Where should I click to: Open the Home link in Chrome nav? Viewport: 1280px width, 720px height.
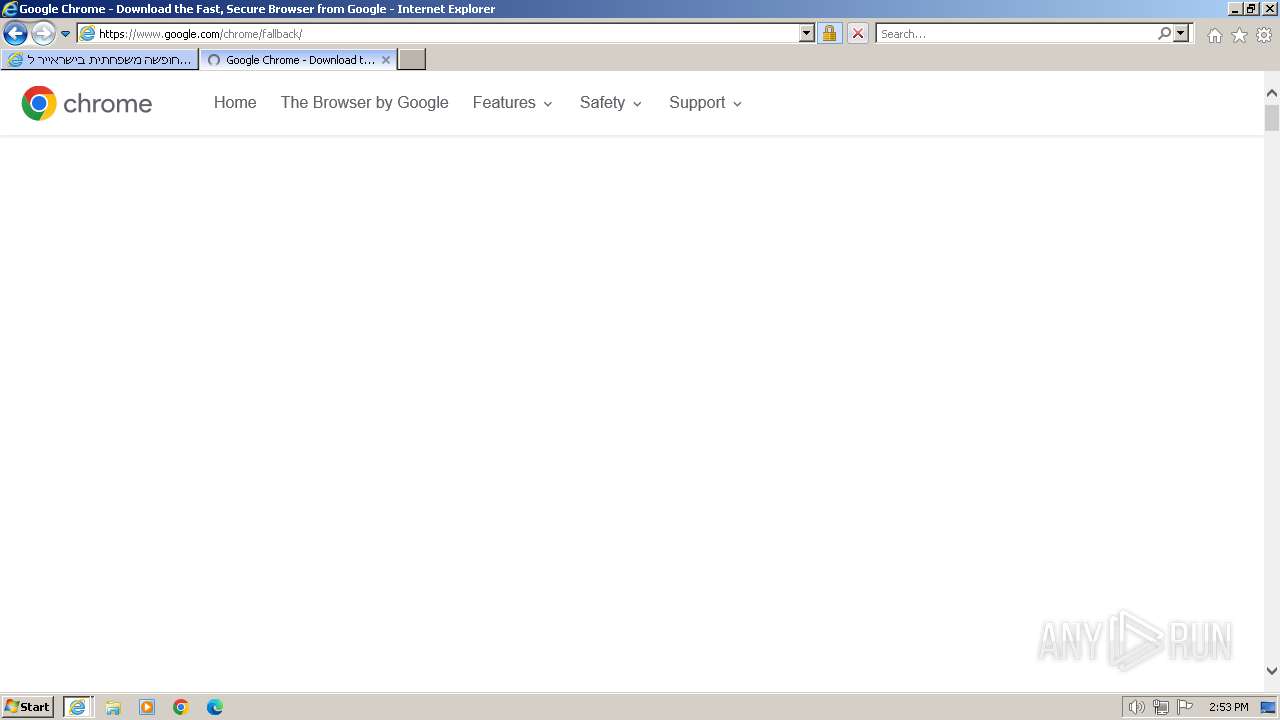[235, 103]
